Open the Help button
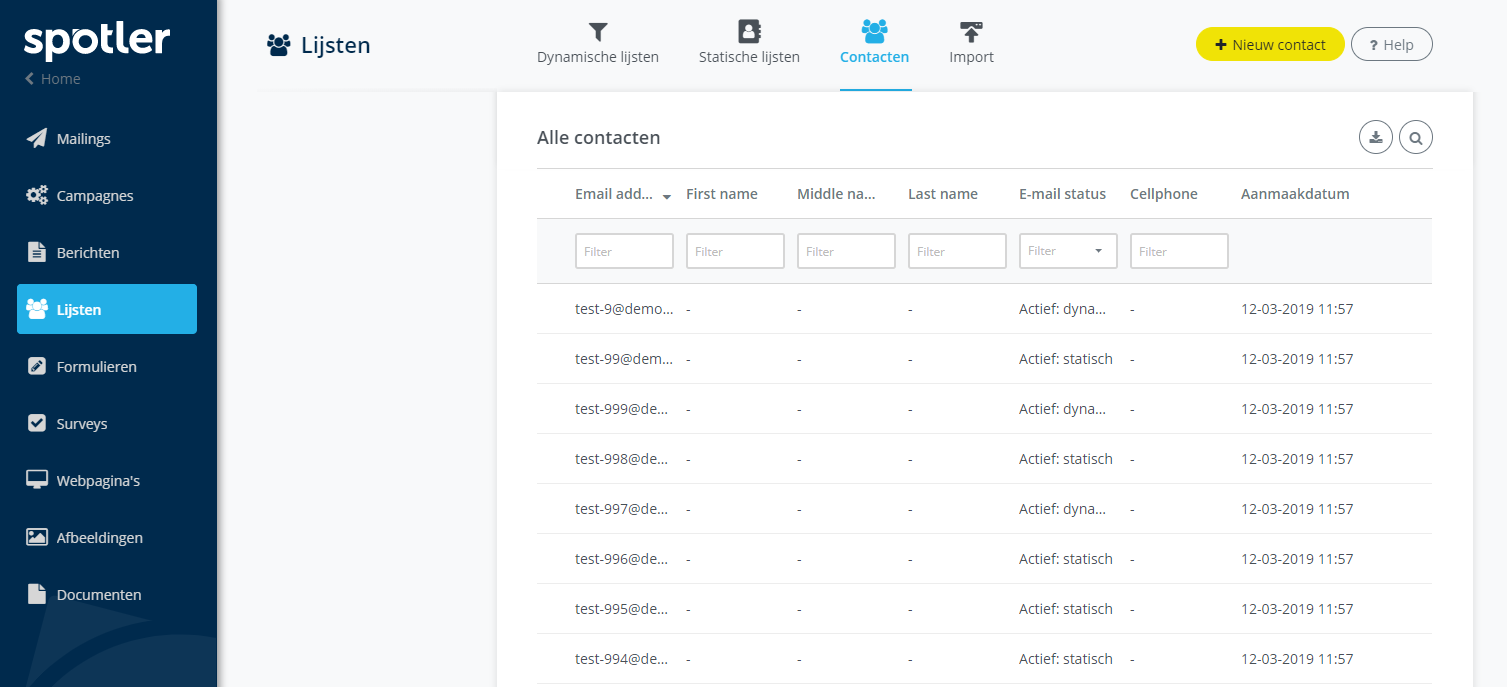The width and height of the screenshot is (1507, 687). [1391, 44]
